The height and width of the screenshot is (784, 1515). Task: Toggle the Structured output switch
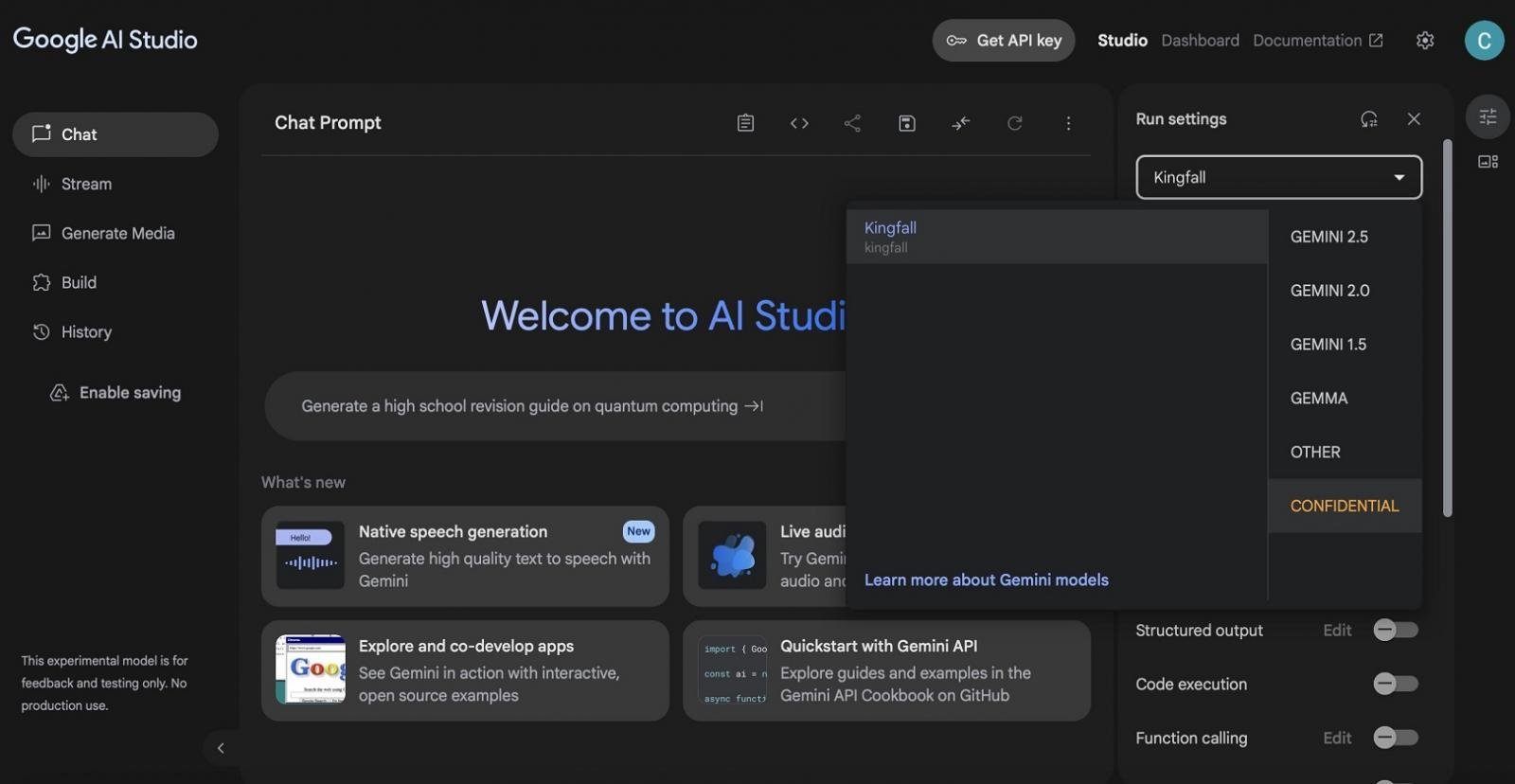pyautogui.click(x=1395, y=630)
